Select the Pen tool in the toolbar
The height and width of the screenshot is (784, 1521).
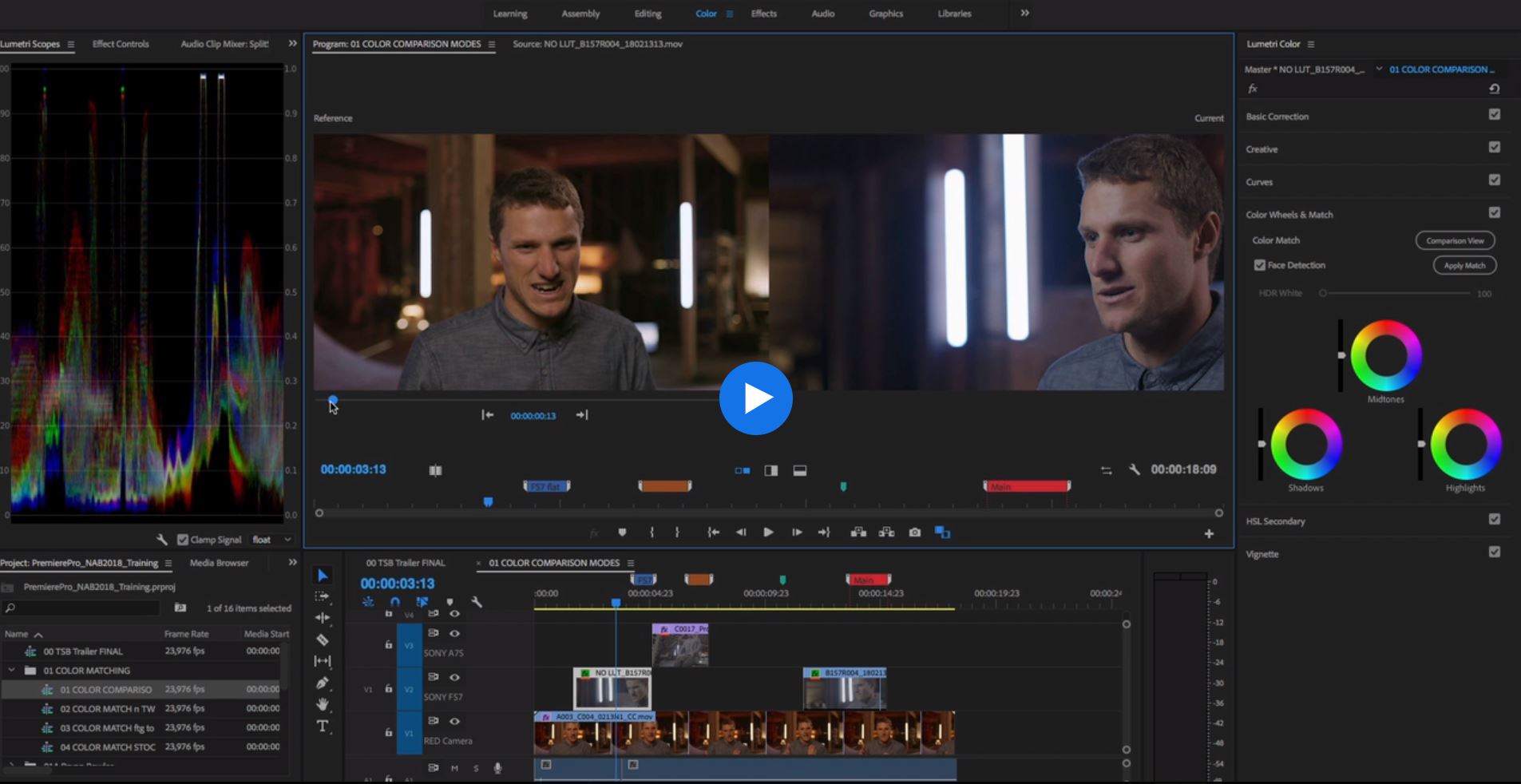tap(323, 683)
